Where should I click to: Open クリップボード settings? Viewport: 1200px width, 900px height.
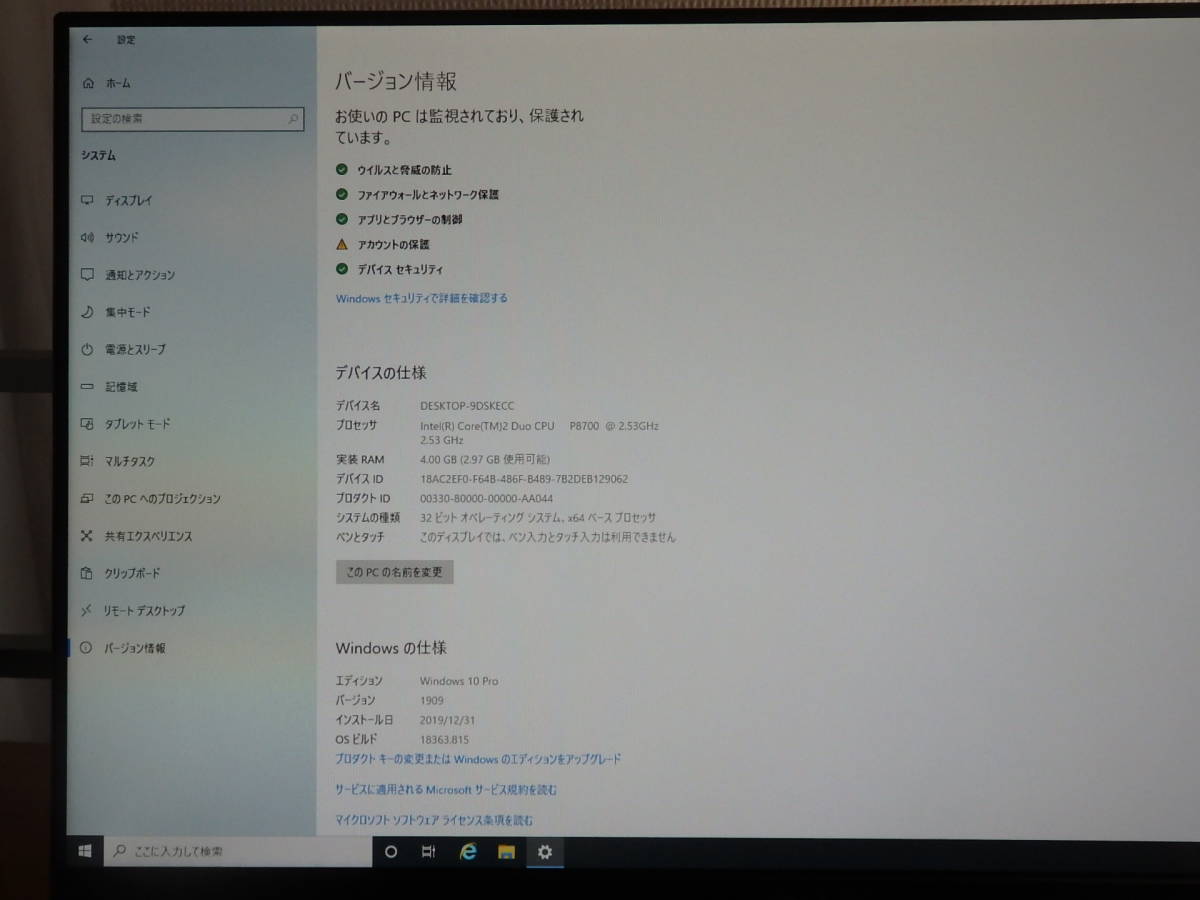[120, 573]
